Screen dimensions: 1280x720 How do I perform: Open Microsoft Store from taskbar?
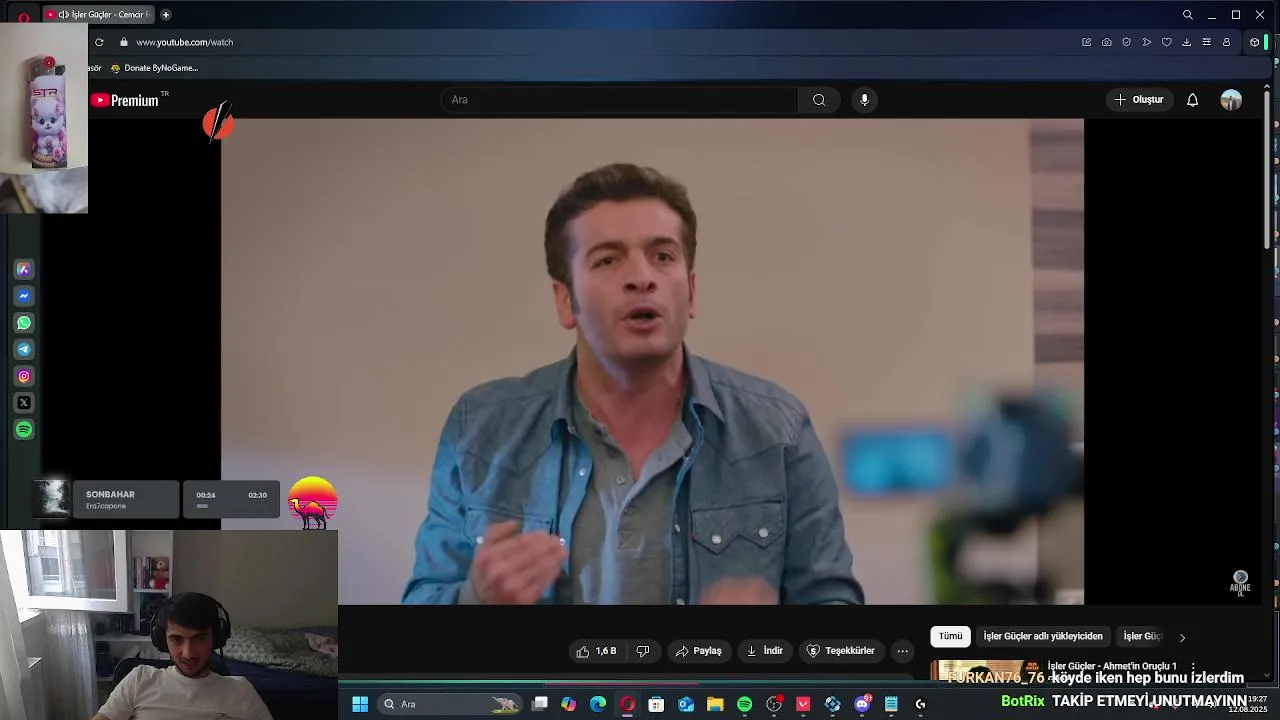click(x=656, y=704)
